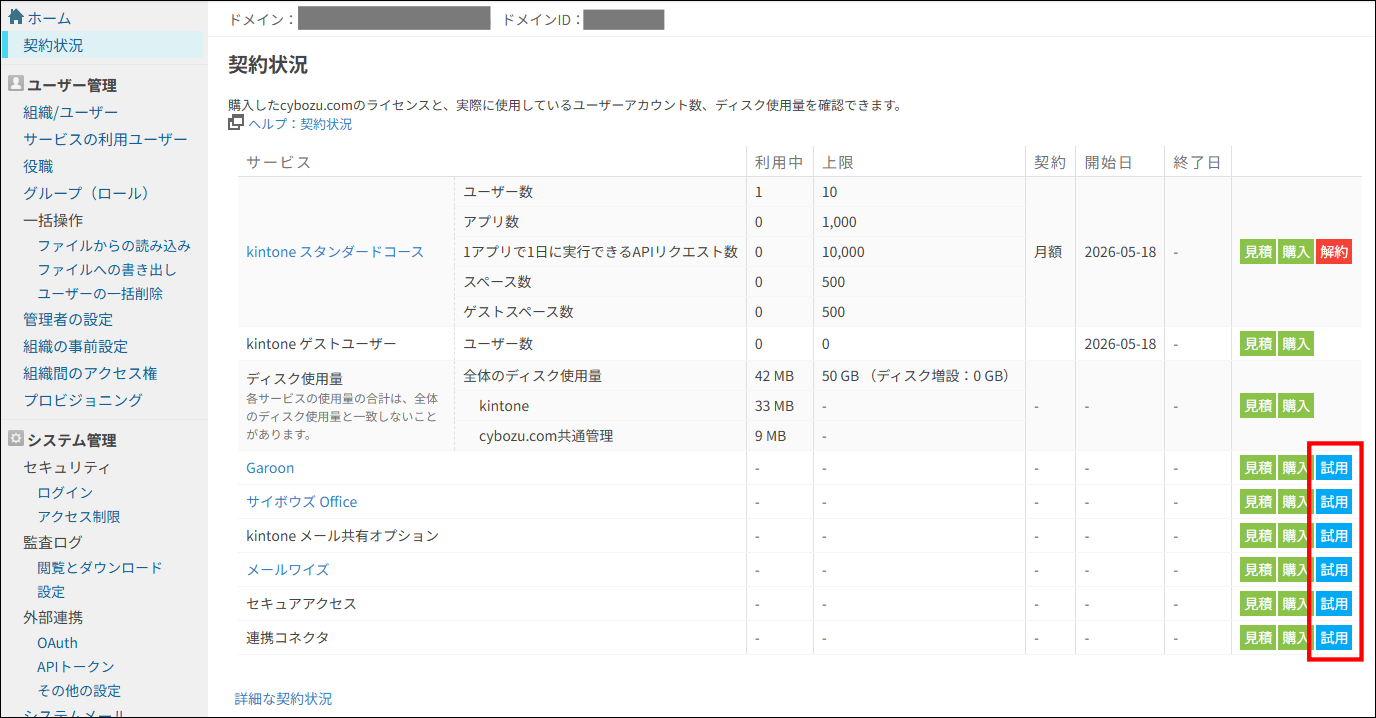
Task: Click 見積 for kintone メール共有オプション
Action: pos(1258,536)
